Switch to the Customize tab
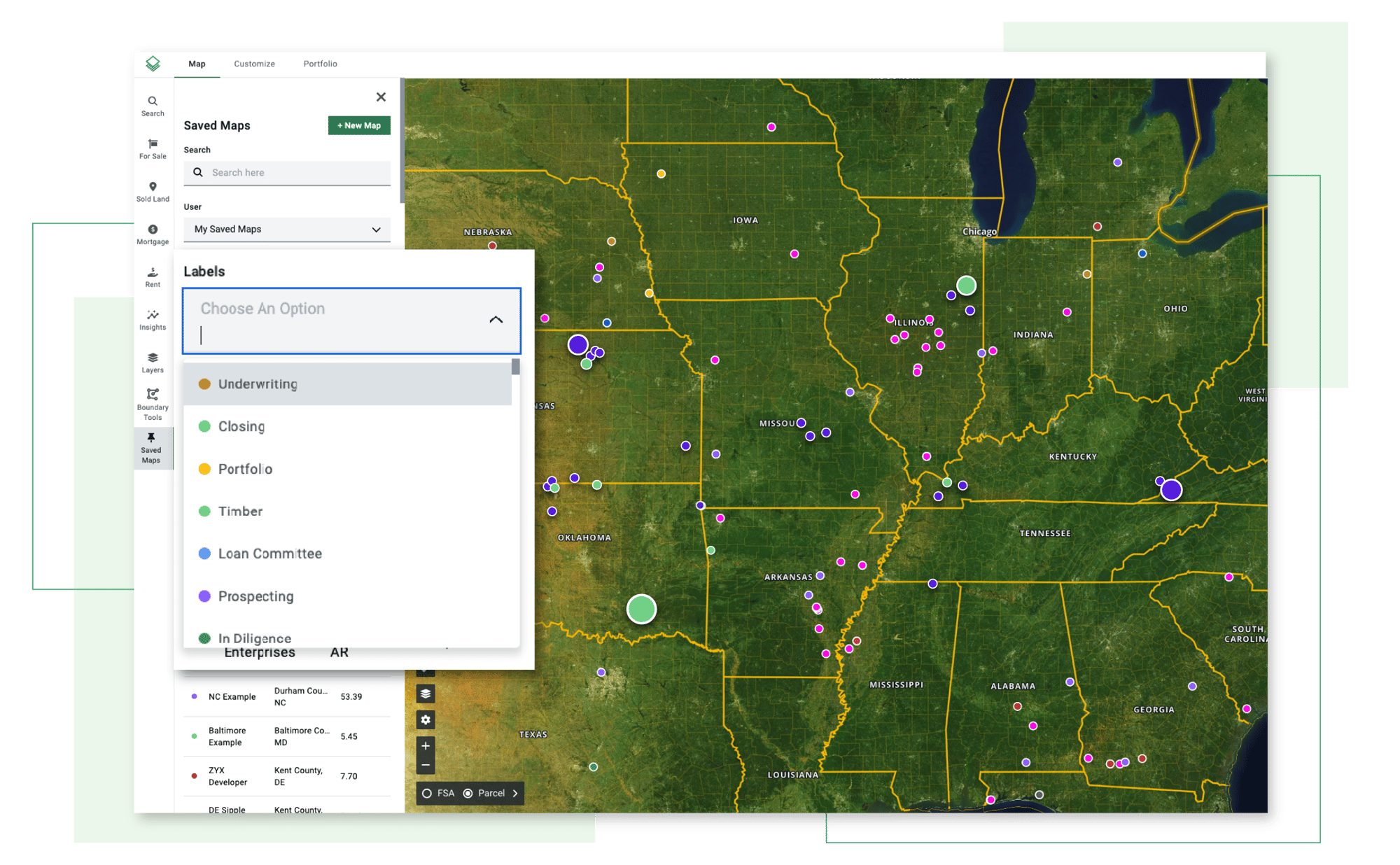 click(254, 64)
